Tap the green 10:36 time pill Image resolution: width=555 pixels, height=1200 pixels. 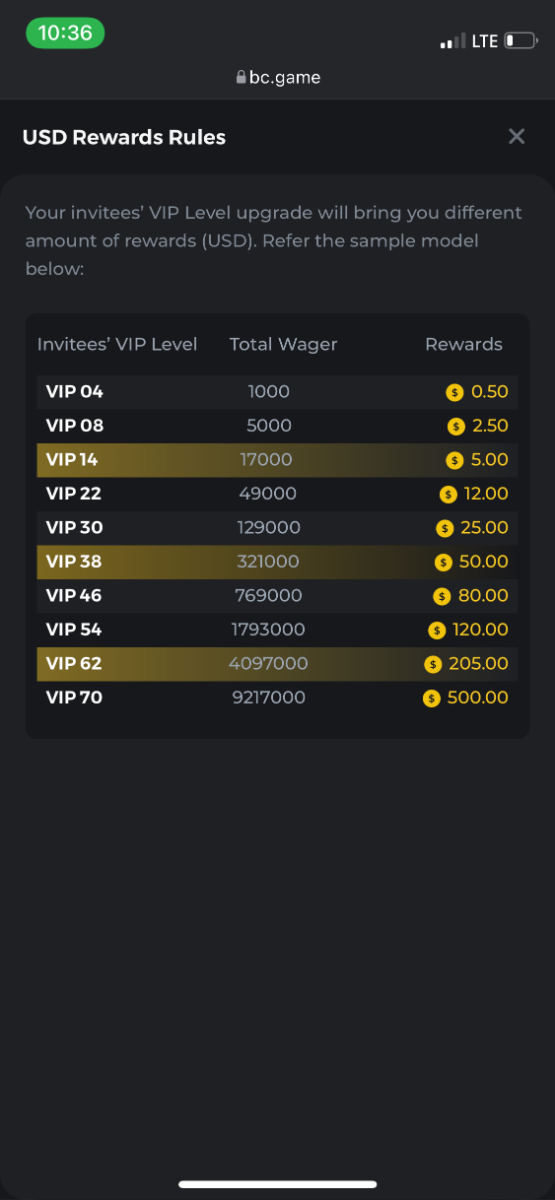[x=65, y=33]
